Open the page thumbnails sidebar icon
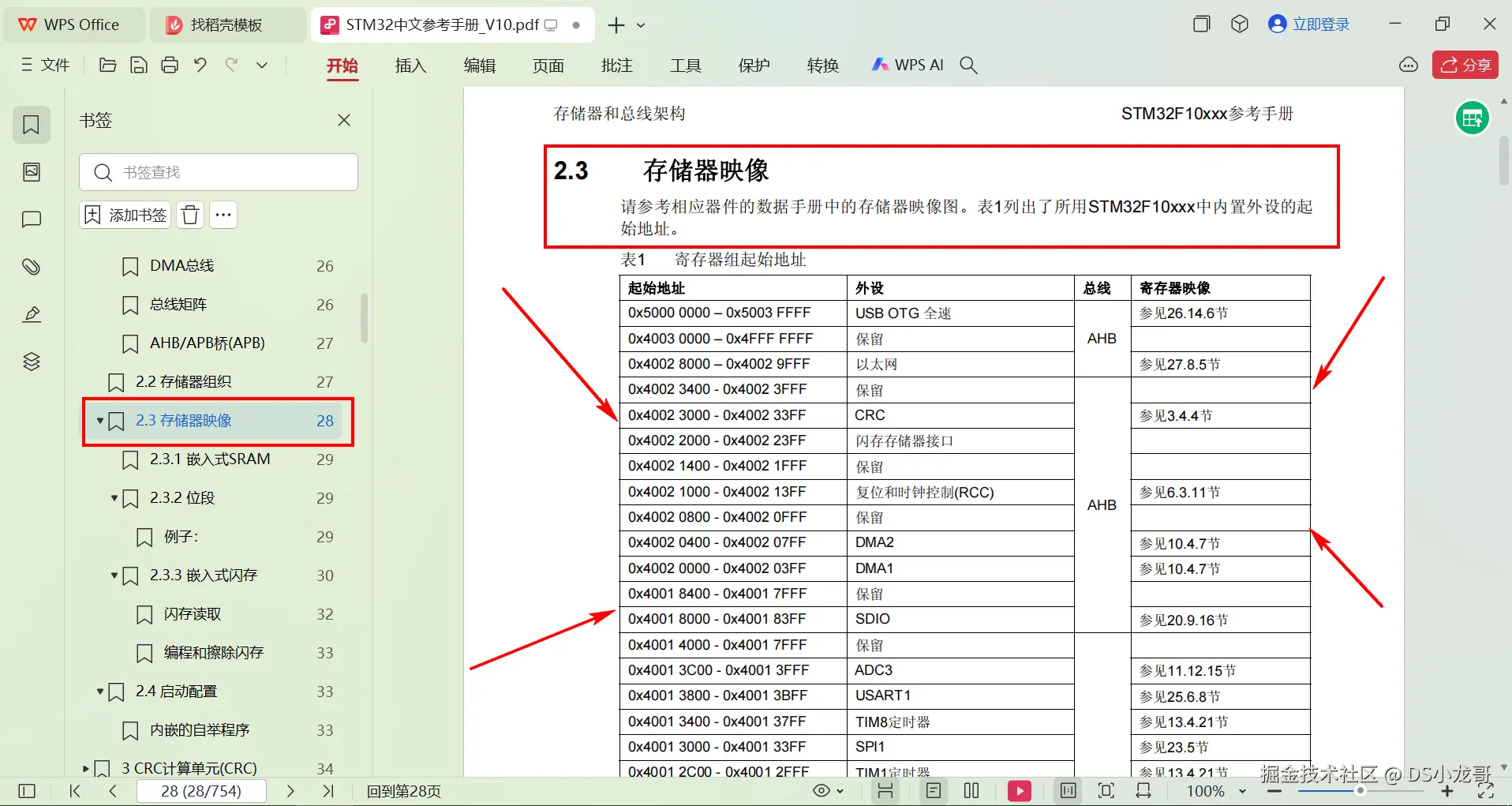Screen dimensions: 1512x806 (x=32, y=172)
